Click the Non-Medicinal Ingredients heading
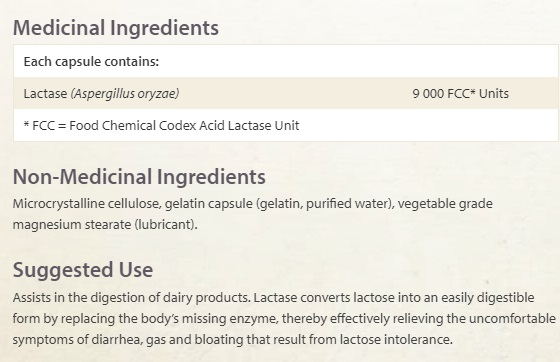 [139, 177]
